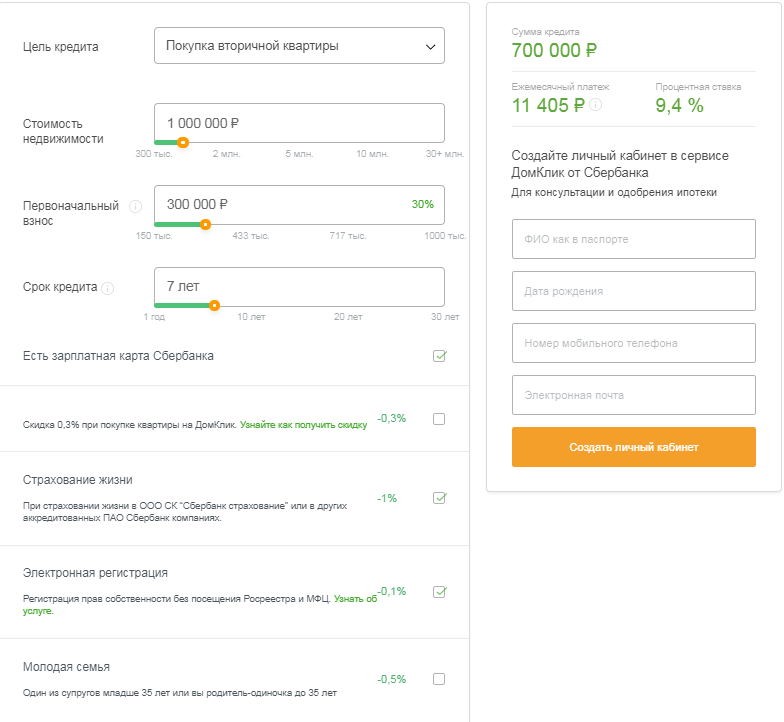This screenshot has height=722, width=784.
Task: Enable the Молодая семья checkbox
Action: (x=439, y=679)
